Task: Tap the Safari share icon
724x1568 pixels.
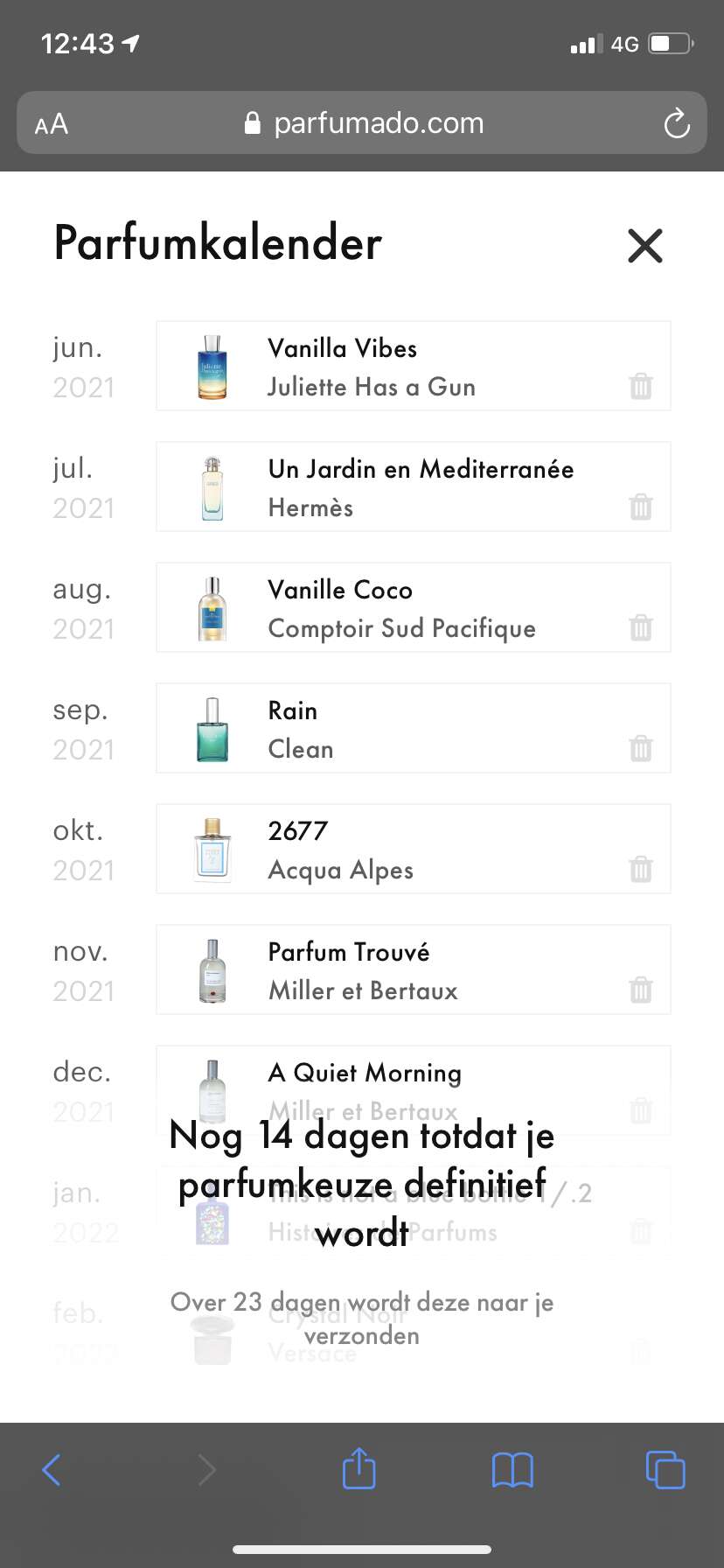Action: (359, 1469)
